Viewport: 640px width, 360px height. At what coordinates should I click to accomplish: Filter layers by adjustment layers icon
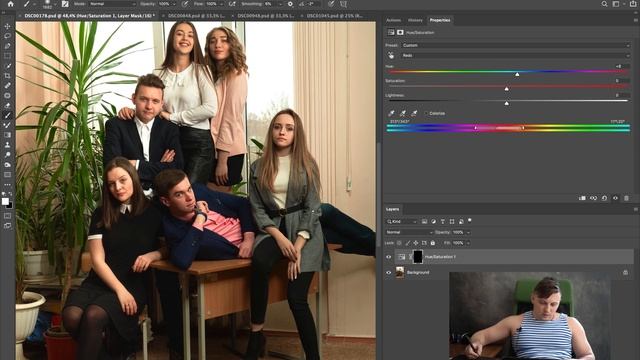click(x=433, y=221)
